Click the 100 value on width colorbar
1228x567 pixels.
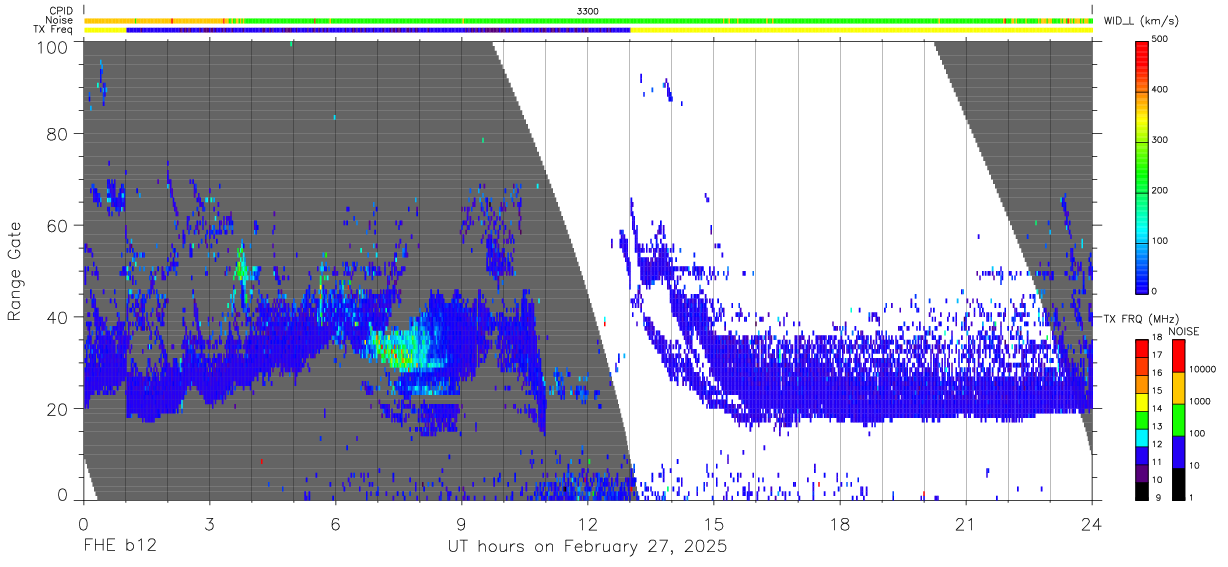[1160, 240]
